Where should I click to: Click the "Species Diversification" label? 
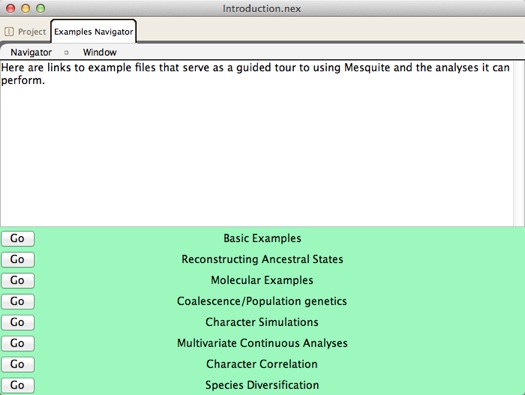click(x=262, y=385)
